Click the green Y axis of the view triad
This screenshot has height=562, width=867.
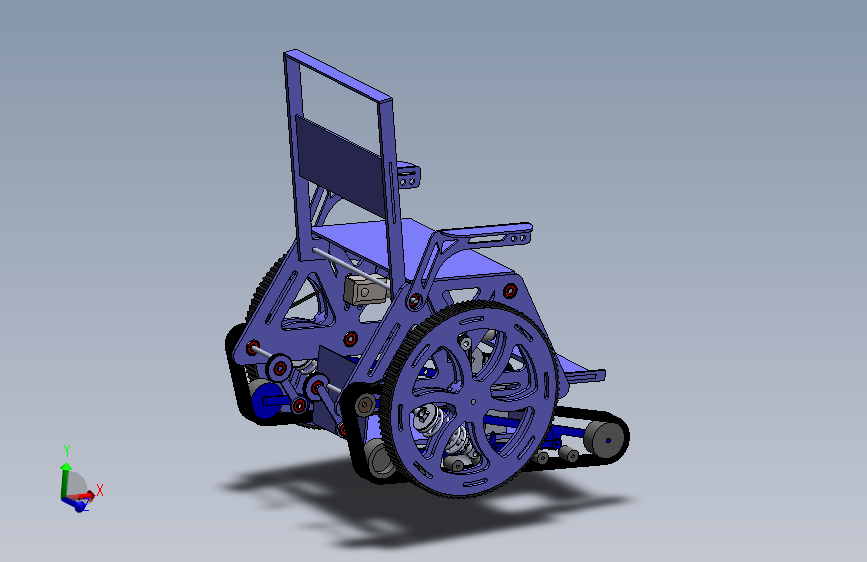(x=65, y=480)
